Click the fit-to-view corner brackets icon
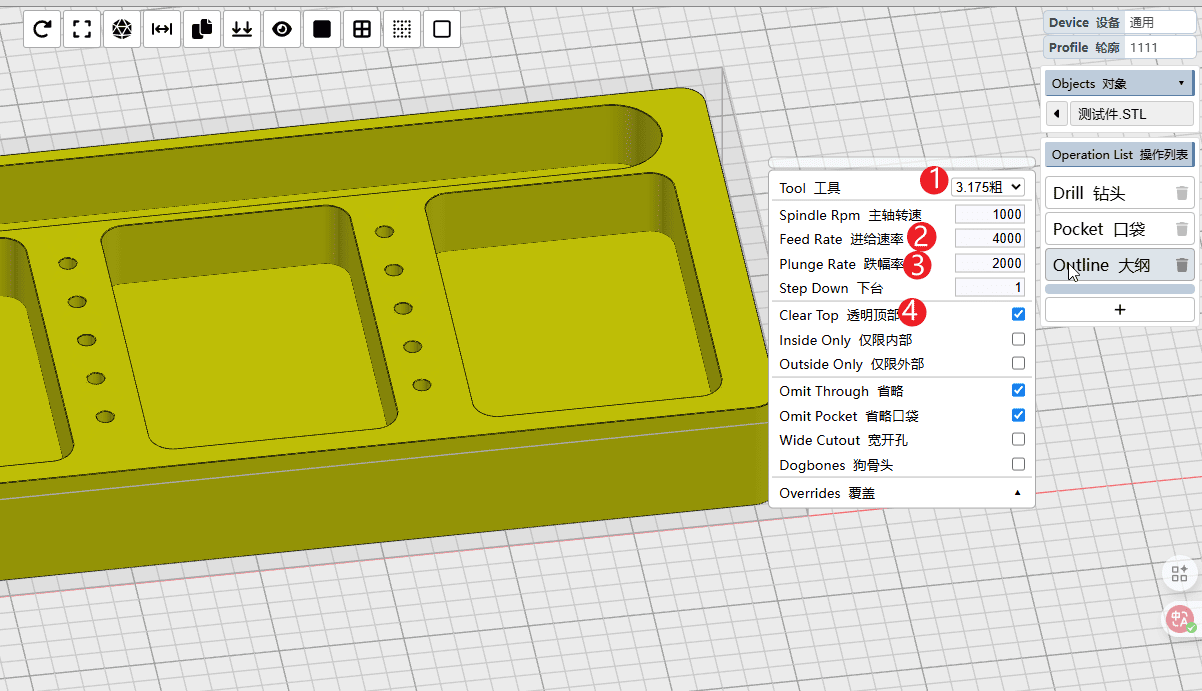Viewport: 1202px width, 691px height. point(82,30)
